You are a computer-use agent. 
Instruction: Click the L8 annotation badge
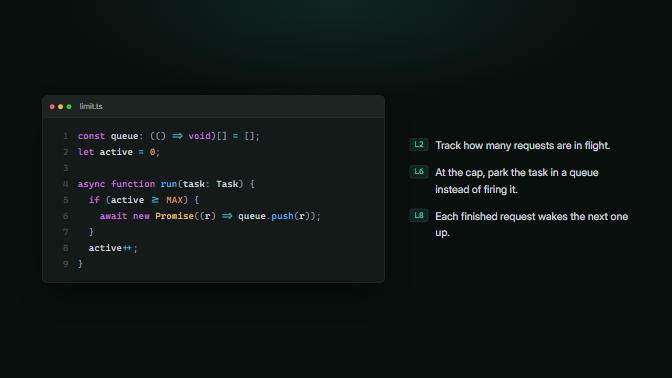tap(419, 216)
